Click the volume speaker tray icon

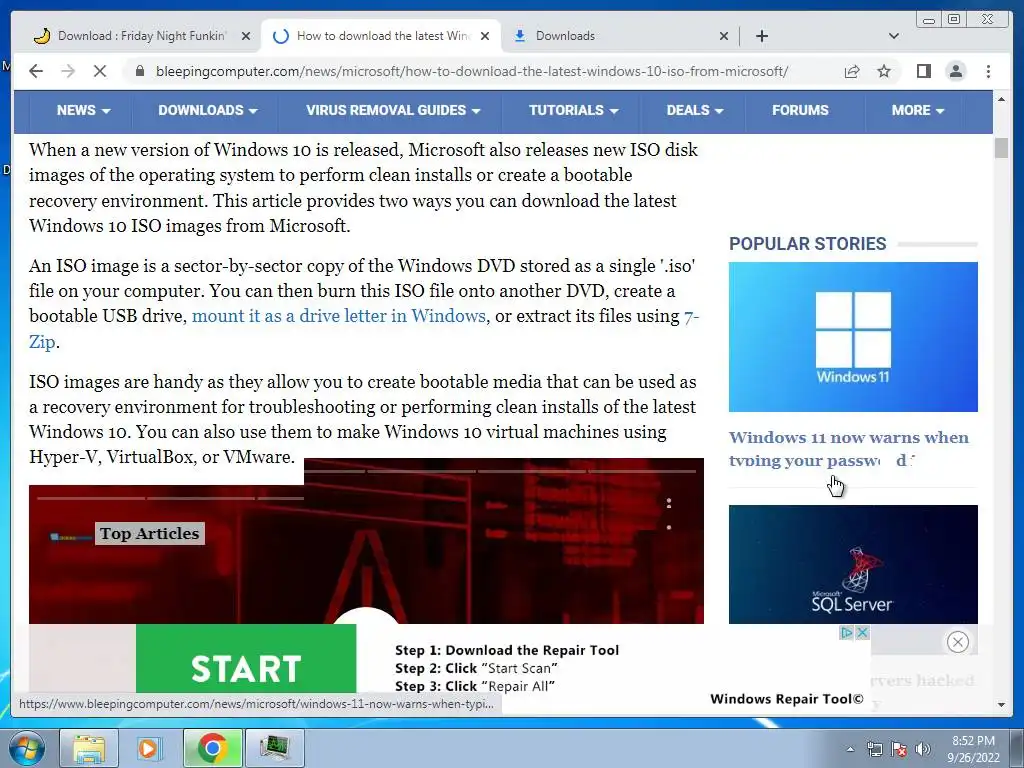pos(923,750)
